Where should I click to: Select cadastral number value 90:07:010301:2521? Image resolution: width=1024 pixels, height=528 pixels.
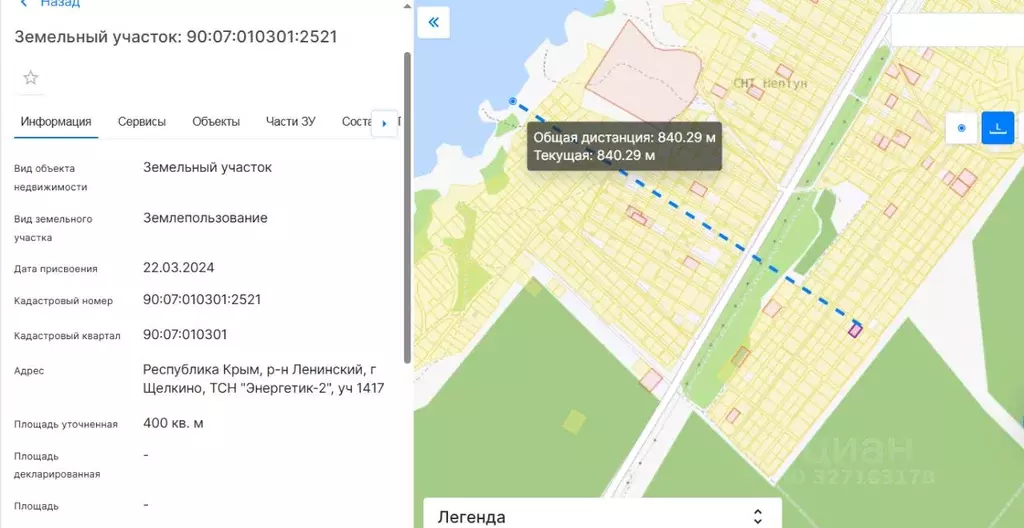click(202, 299)
